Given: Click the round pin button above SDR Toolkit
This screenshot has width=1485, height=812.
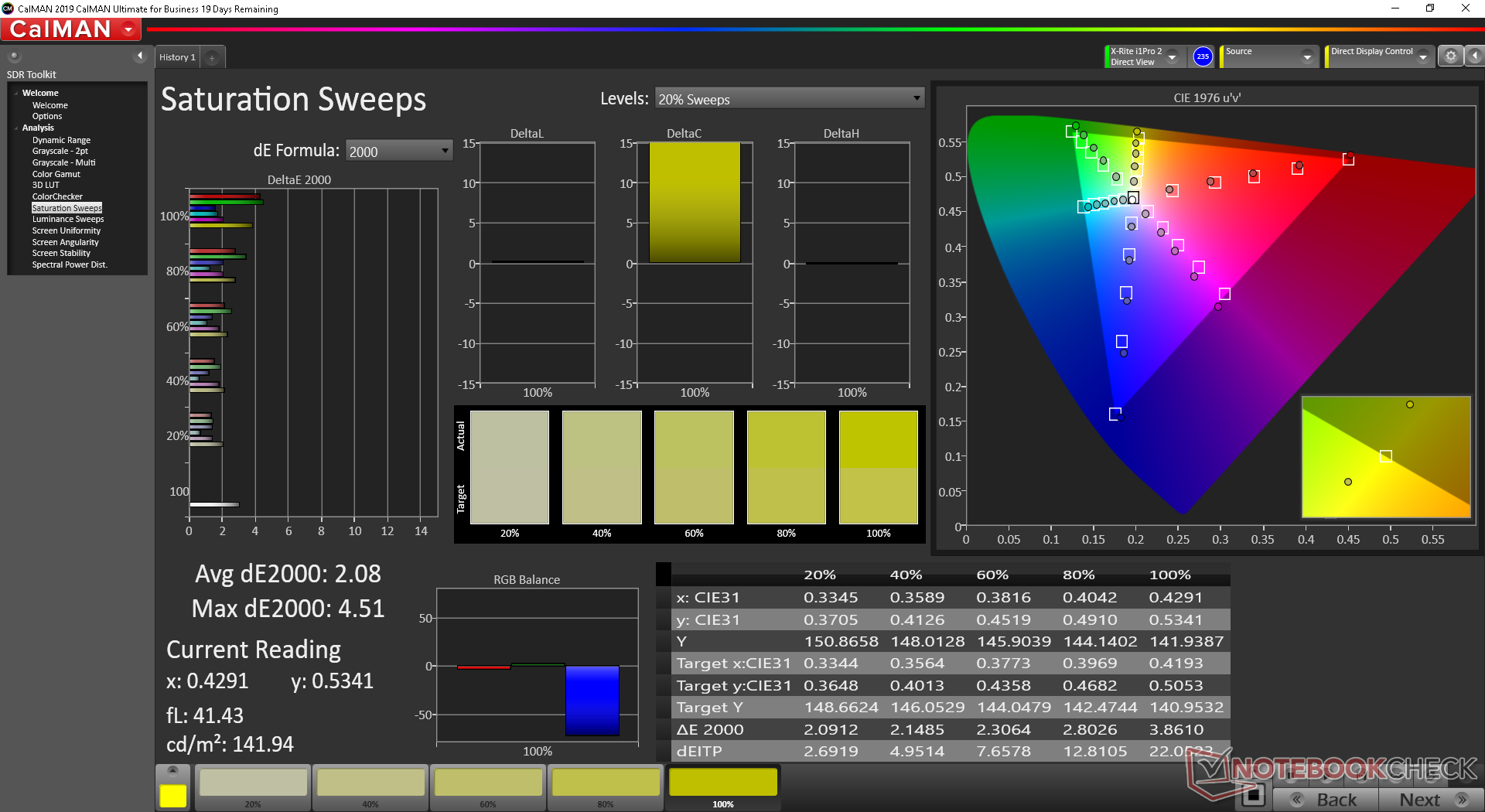Looking at the screenshot, I should [14, 56].
